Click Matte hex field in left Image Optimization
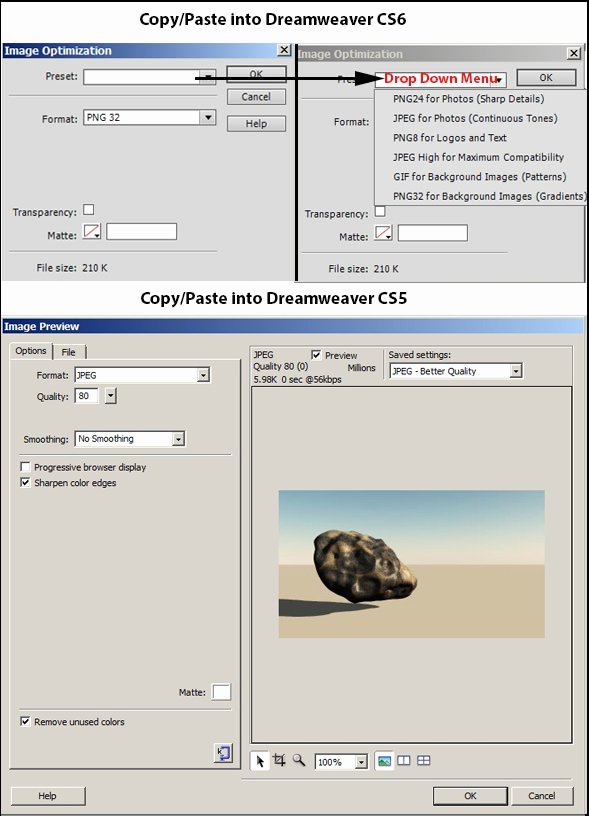The height and width of the screenshot is (816, 589). point(142,232)
